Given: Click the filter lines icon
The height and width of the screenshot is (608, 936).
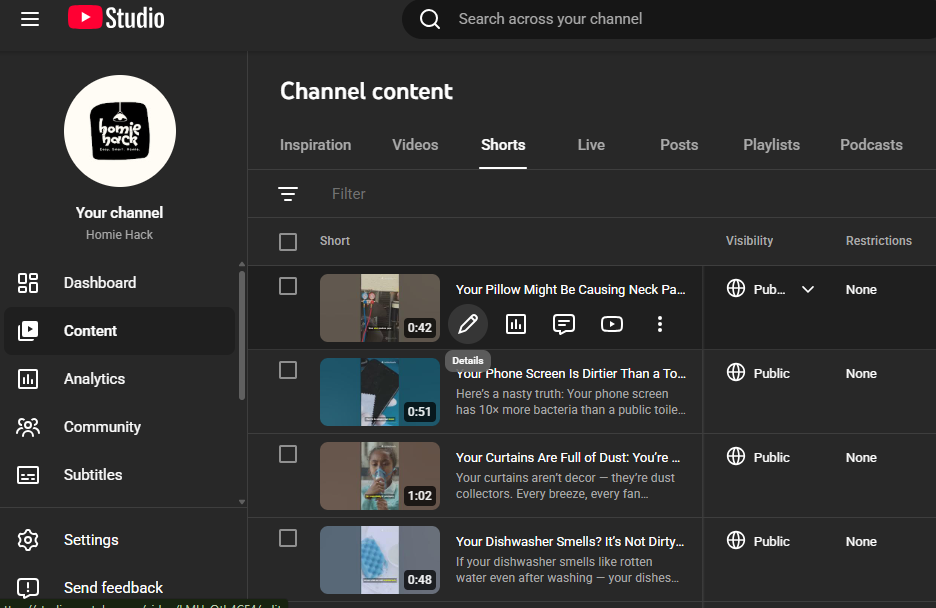Looking at the screenshot, I should pyautogui.click(x=288, y=194).
